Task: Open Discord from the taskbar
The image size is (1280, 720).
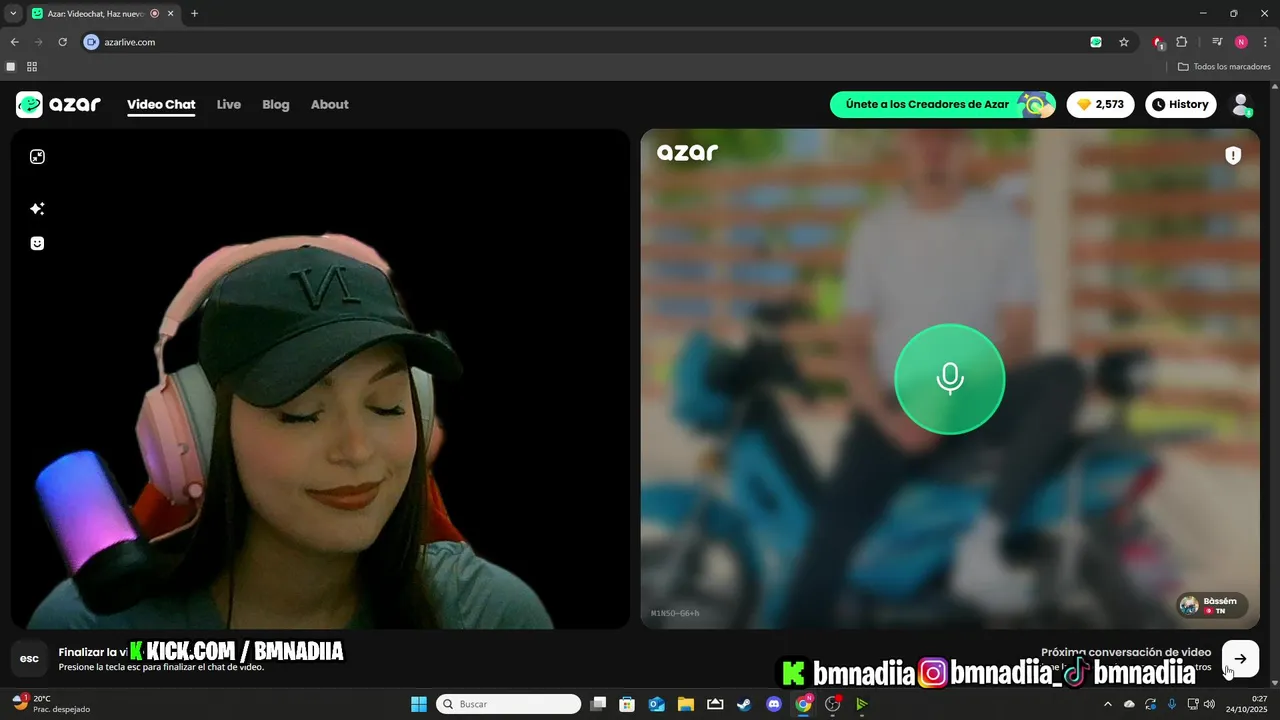Action: click(773, 704)
